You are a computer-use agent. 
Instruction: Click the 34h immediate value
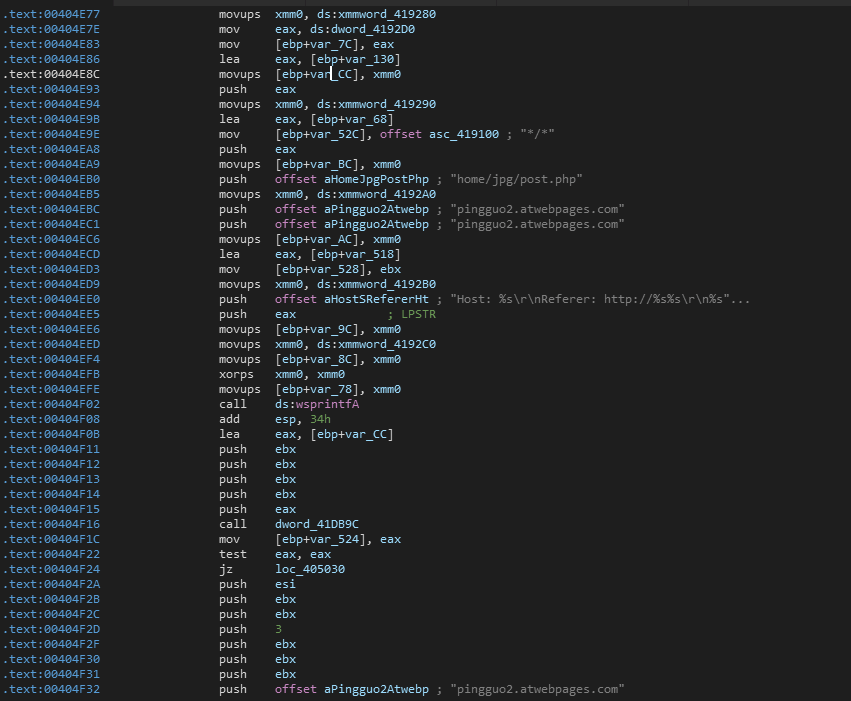pos(320,419)
